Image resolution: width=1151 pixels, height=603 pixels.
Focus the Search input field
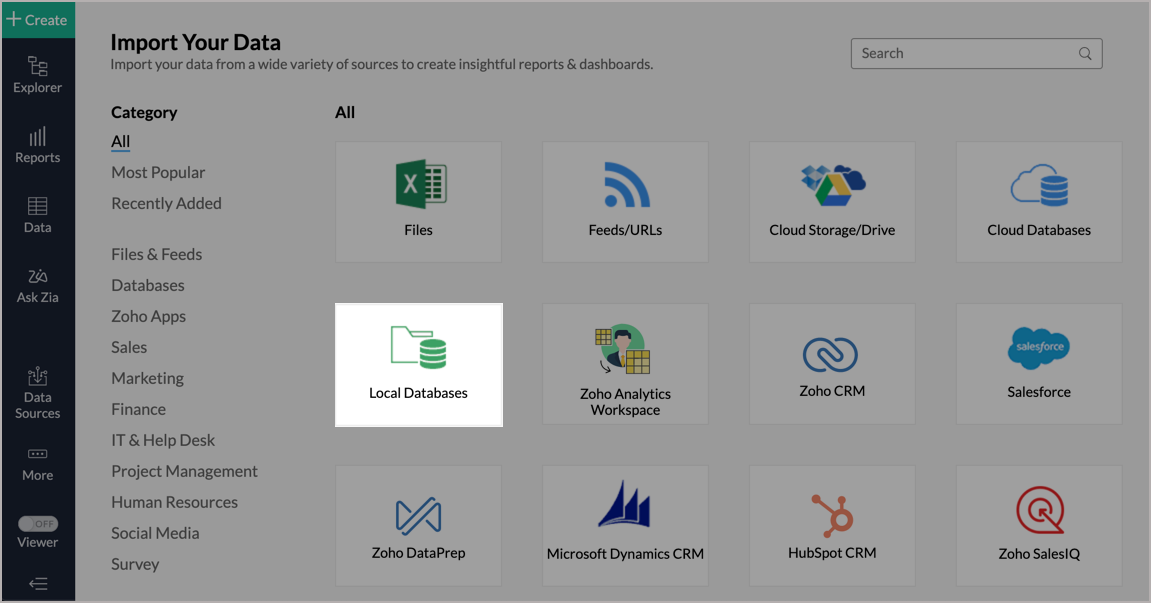[976, 54]
